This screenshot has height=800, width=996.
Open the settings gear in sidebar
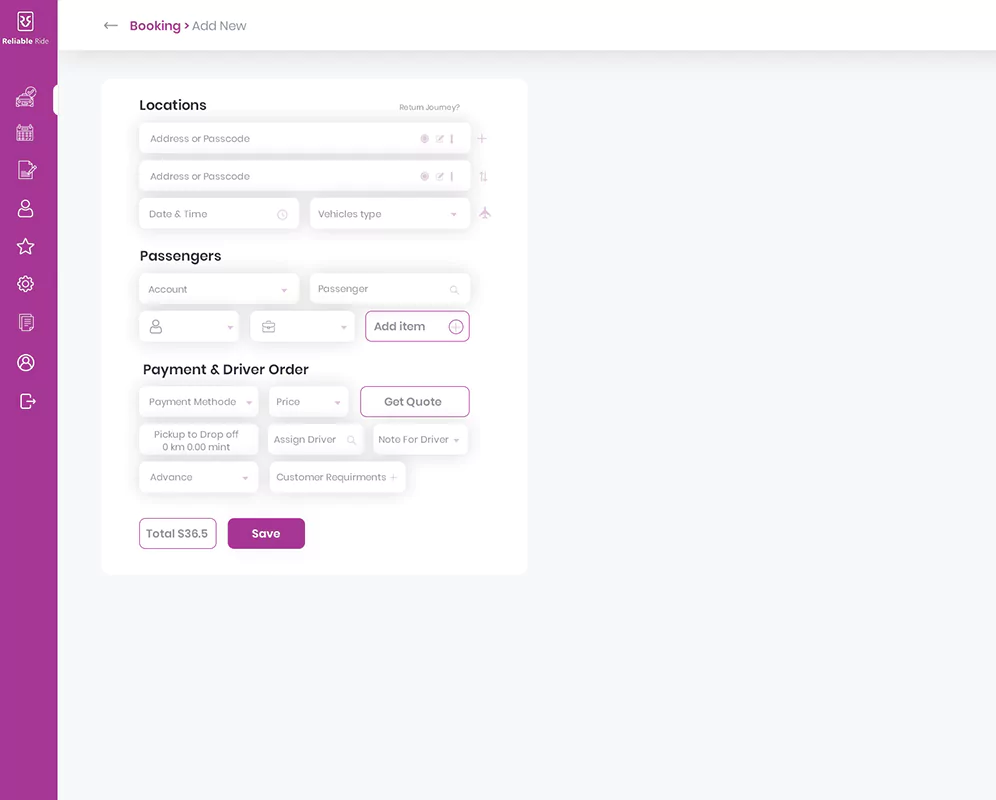[26, 284]
